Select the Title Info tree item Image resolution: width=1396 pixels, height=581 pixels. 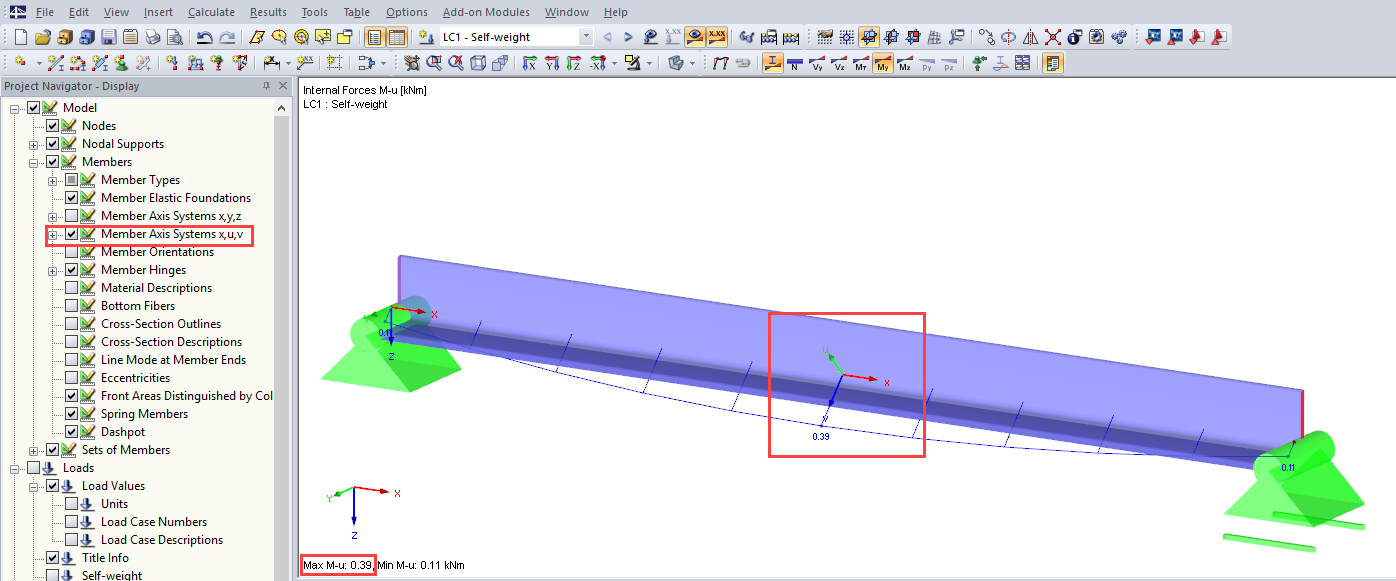click(105, 558)
